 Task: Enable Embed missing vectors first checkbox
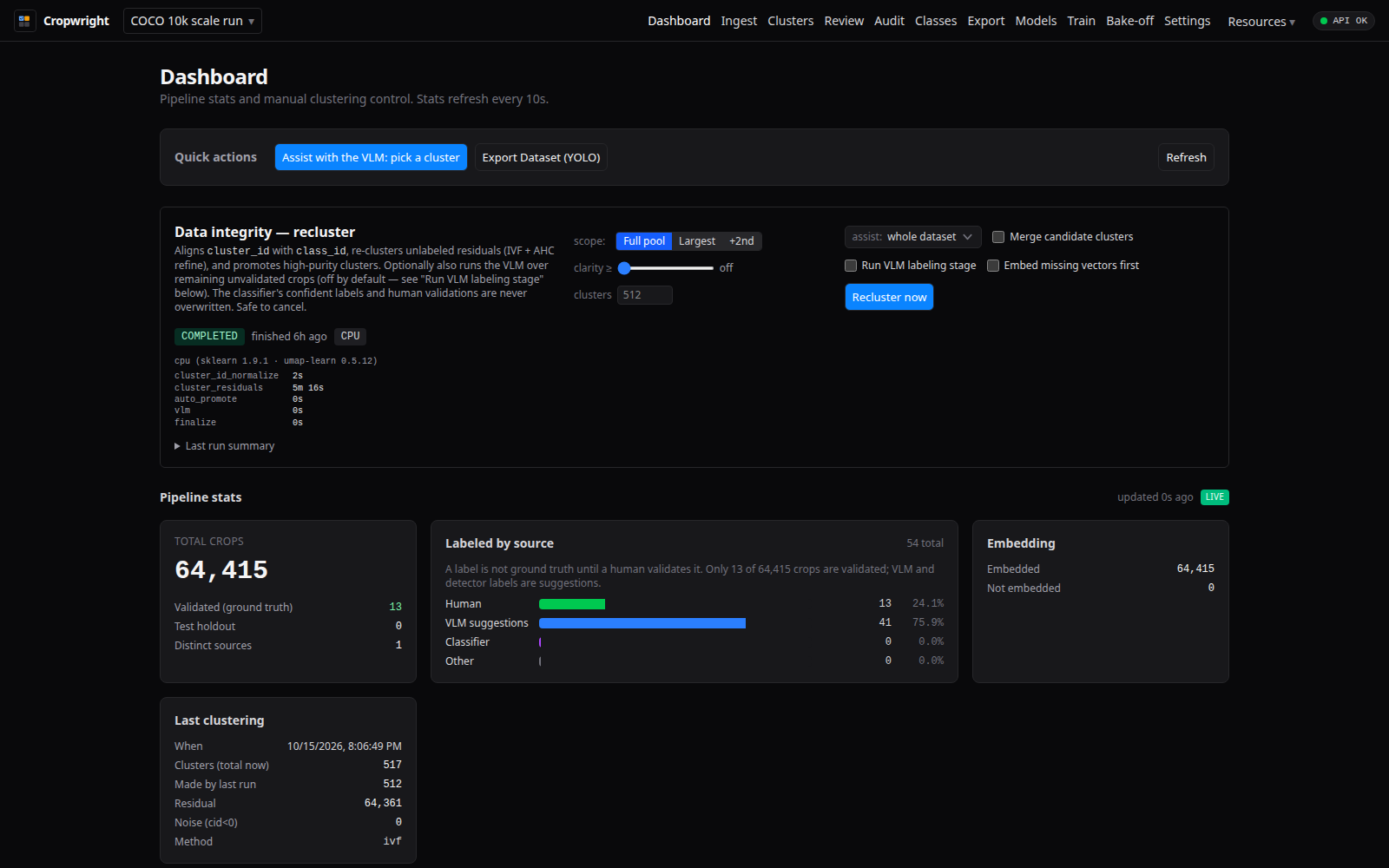click(x=993, y=266)
